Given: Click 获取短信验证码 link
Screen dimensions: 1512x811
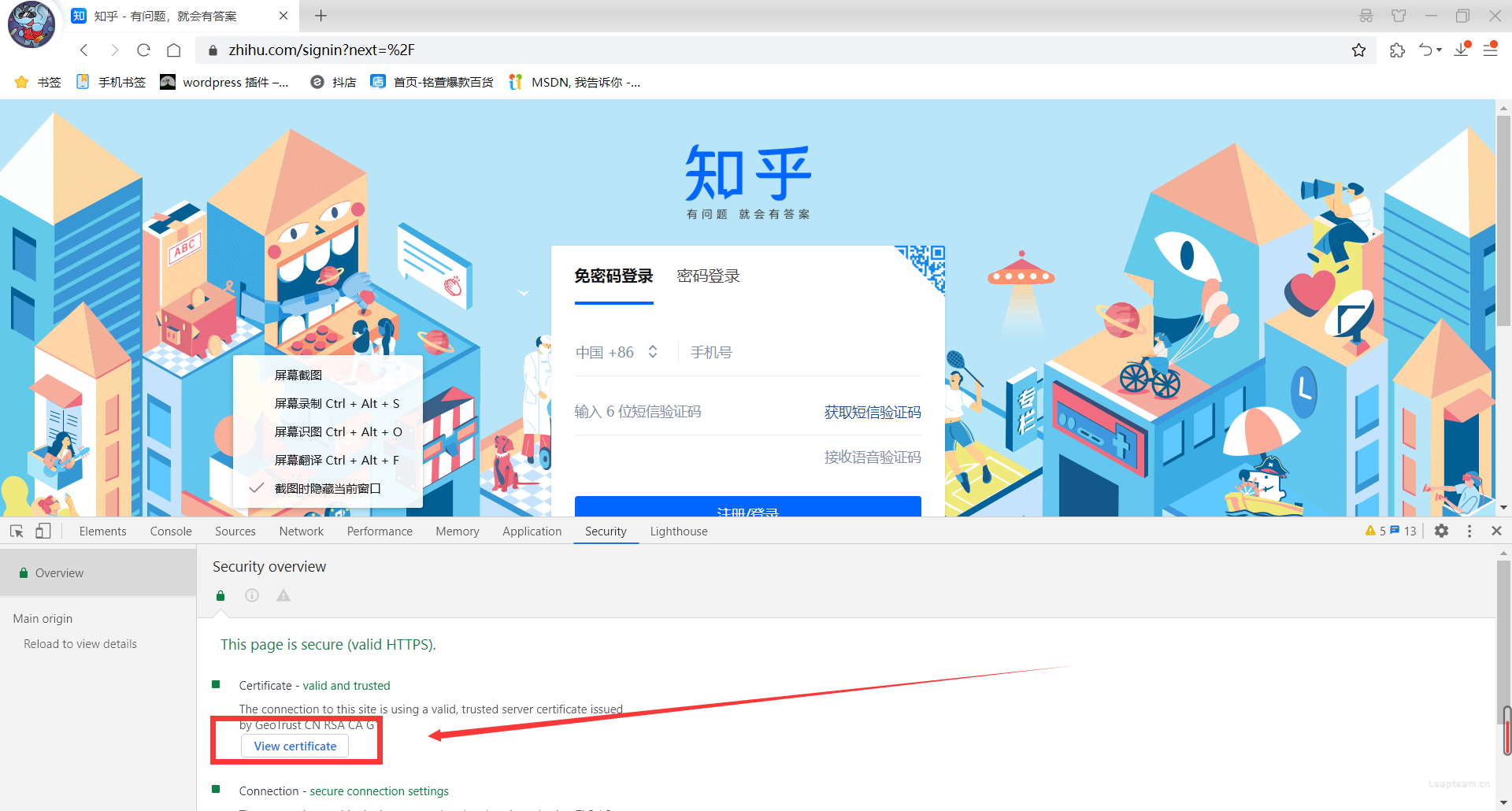Looking at the screenshot, I should 873,413.
